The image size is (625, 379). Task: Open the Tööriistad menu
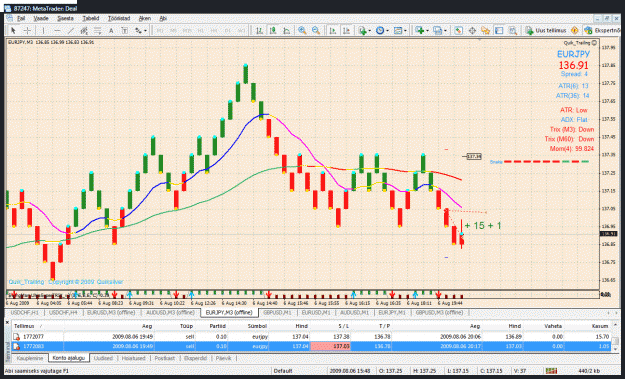119,18
